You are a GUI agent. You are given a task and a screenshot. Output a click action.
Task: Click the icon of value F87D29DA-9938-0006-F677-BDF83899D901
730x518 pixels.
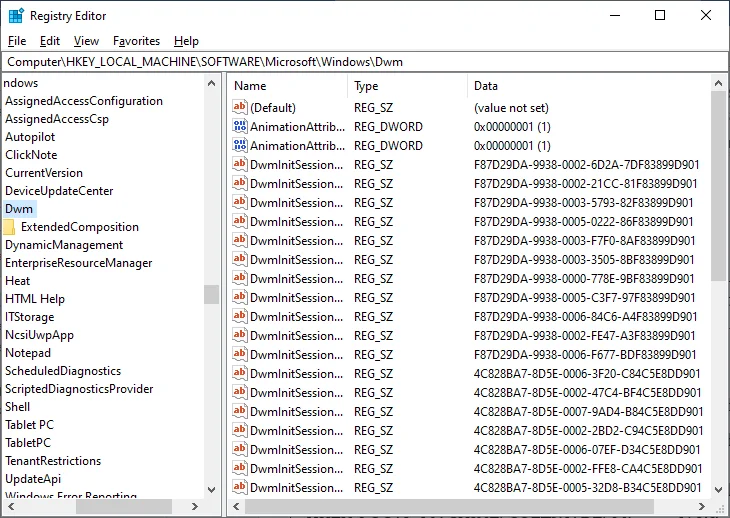(239, 354)
